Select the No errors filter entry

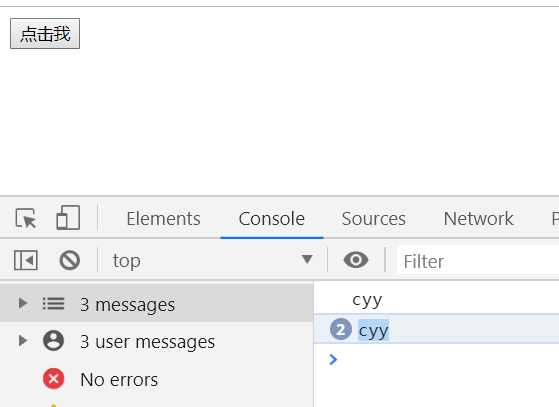[119, 379]
